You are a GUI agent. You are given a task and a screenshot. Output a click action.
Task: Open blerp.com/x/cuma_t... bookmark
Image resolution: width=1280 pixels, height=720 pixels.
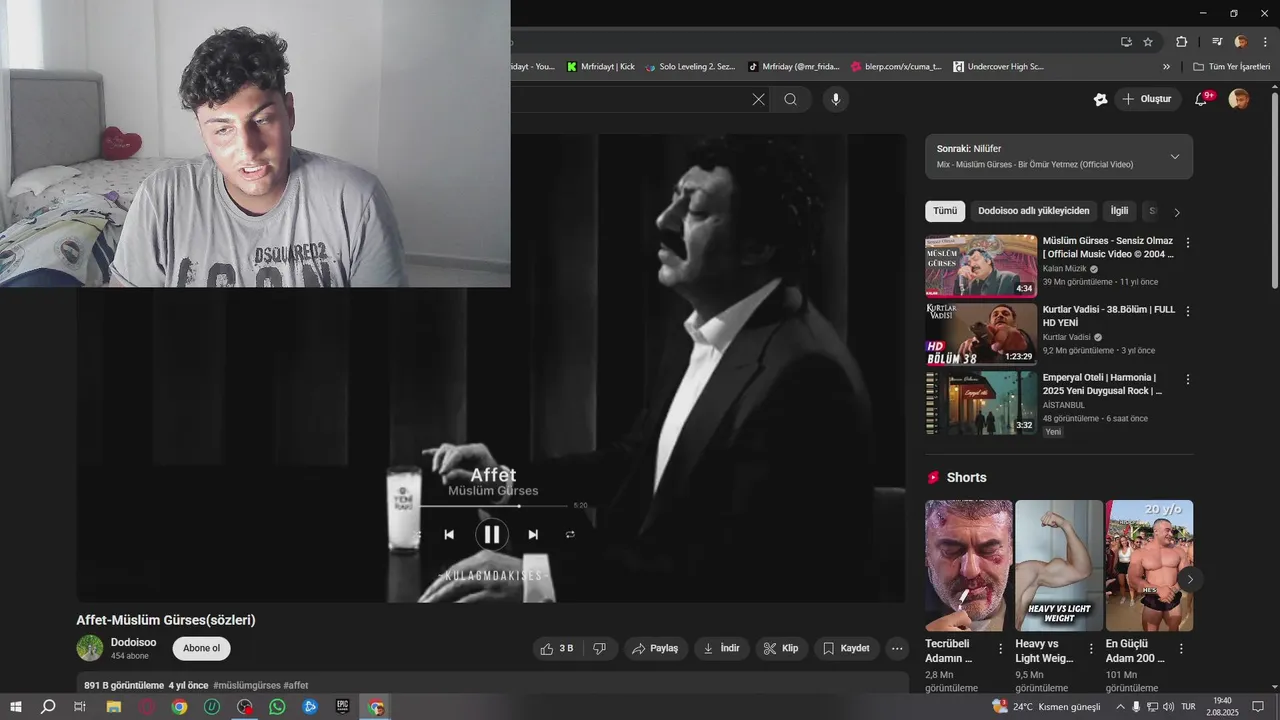[897, 67]
